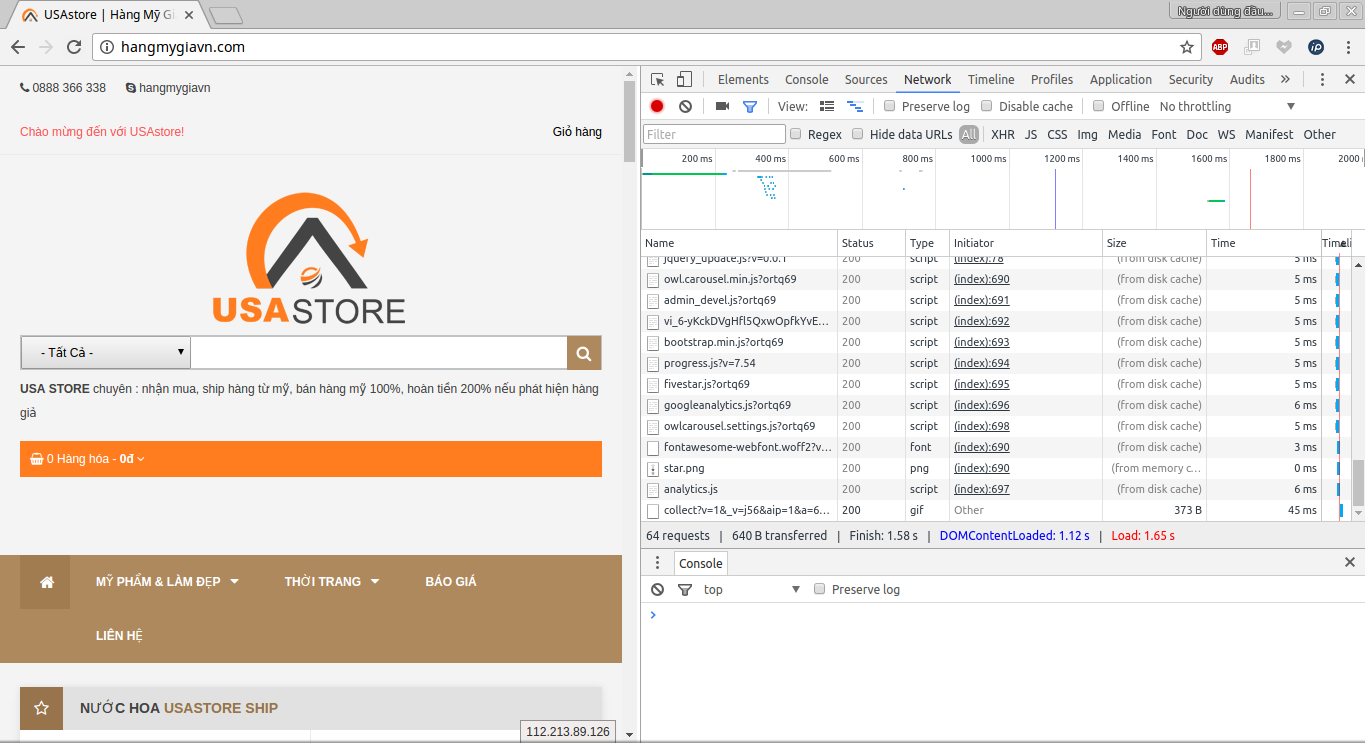Open the (index):697 initiator link for analytics.js

(x=982, y=489)
